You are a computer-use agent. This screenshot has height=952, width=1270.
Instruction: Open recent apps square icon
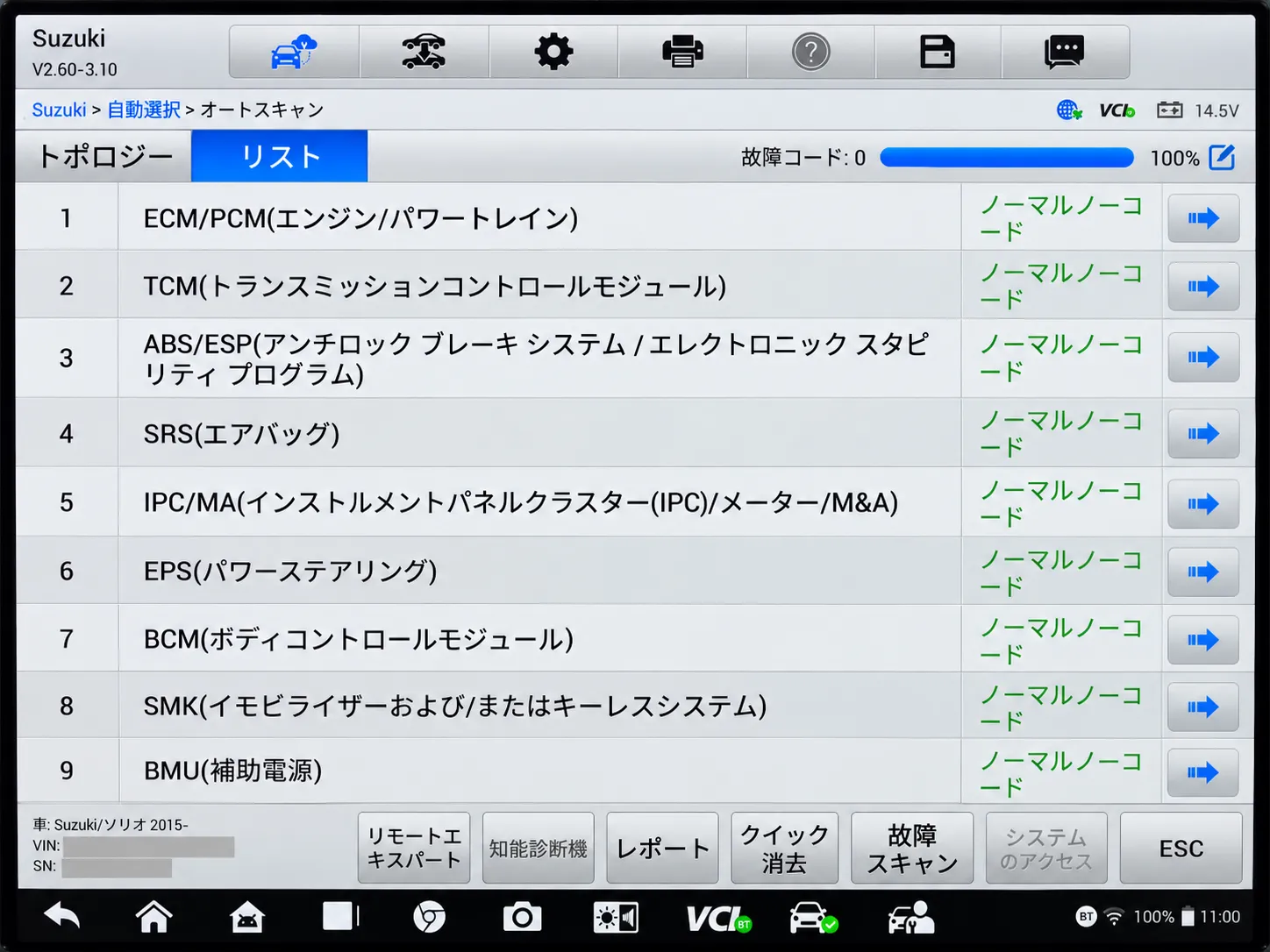(x=340, y=916)
